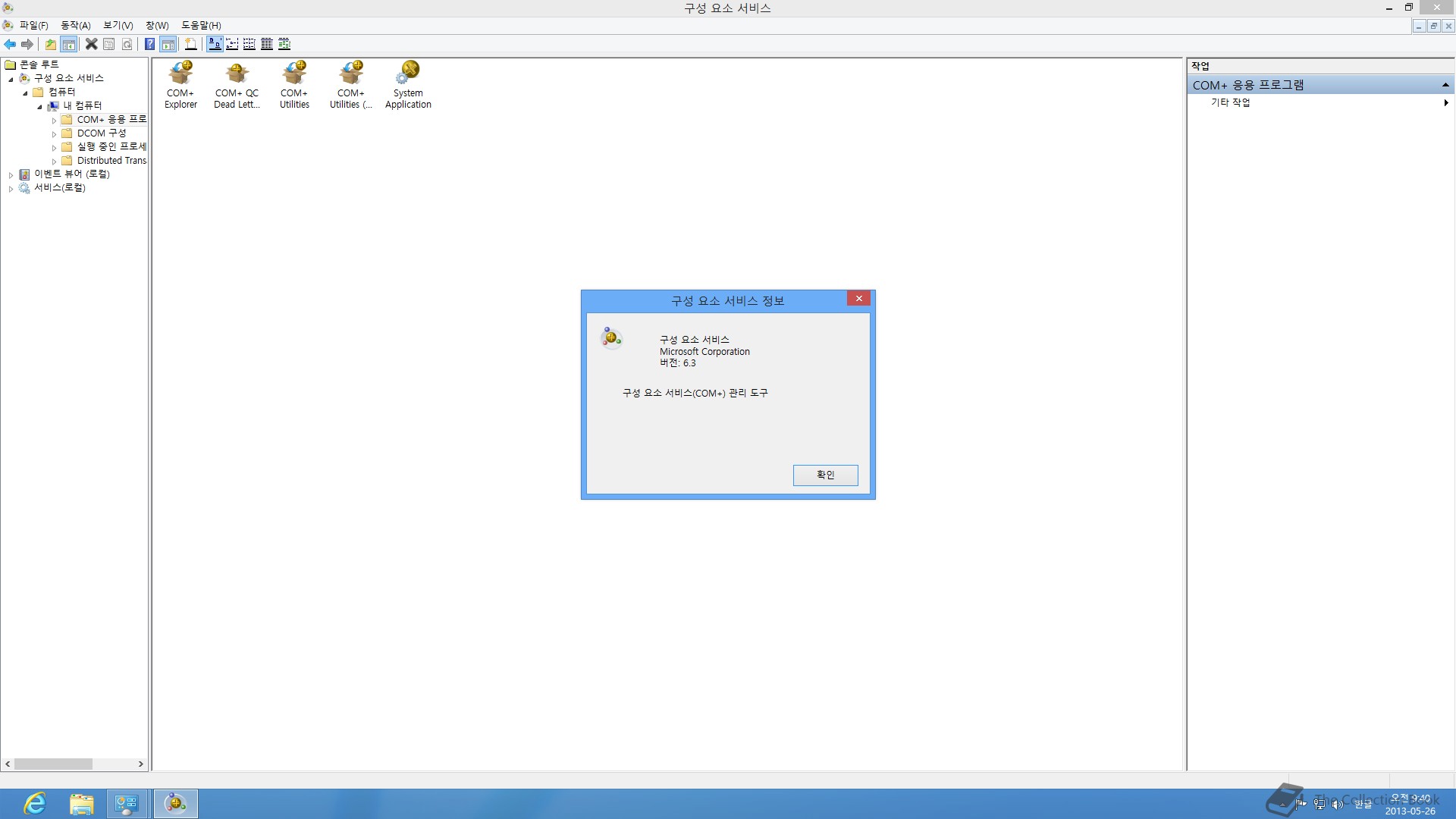Select the truncated 'COM+ Utilities (...' icon
Viewport: 1456px width, 819px height.
351,85
